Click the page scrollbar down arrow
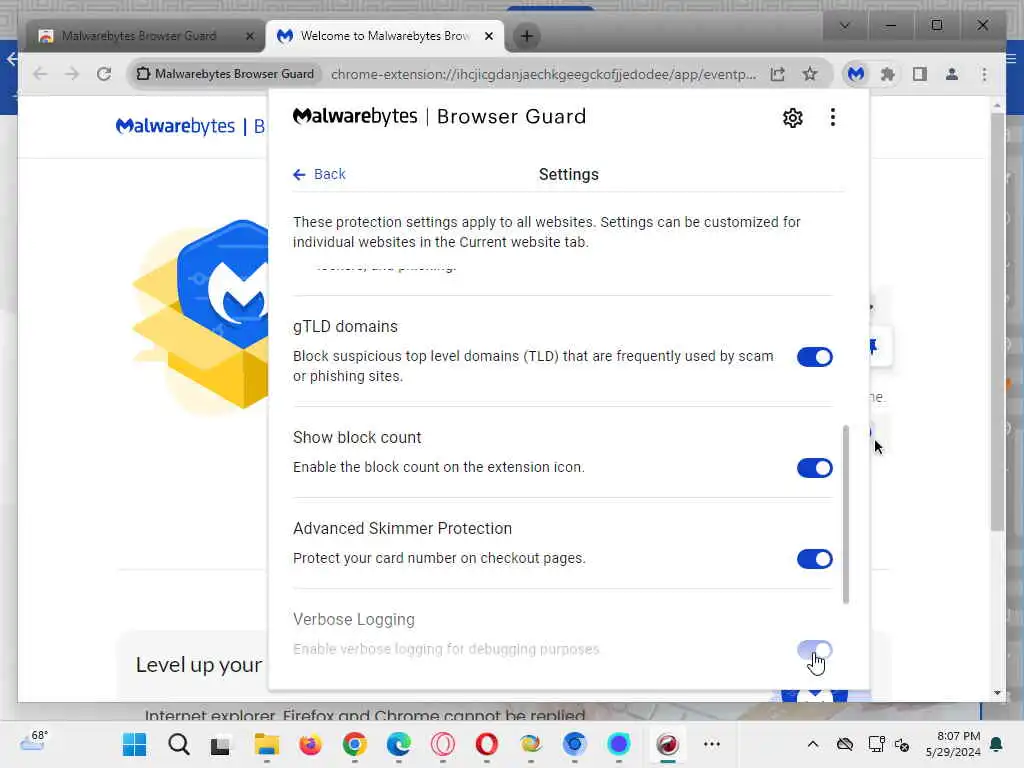The width and height of the screenshot is (1024, 768). pos(997,693)
